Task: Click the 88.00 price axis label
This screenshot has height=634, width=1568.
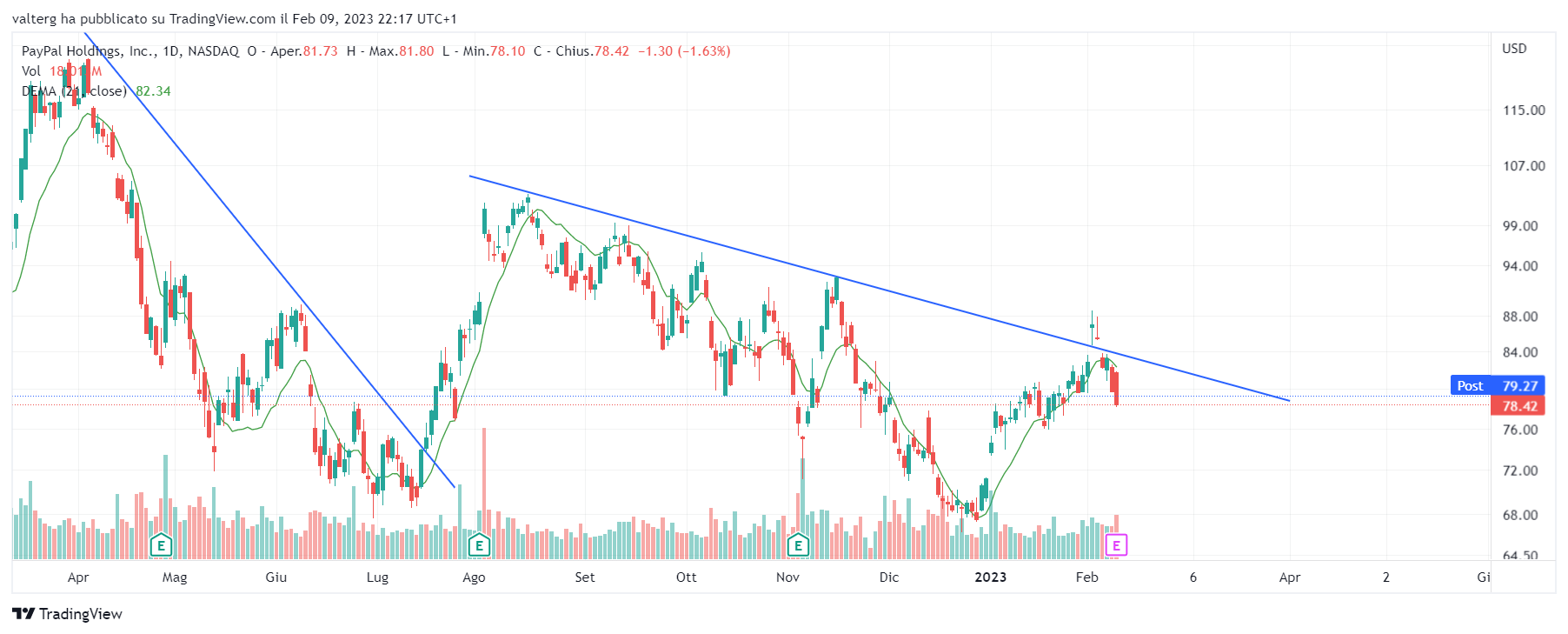Action: pyautogui.click(x=1520, y=317)
